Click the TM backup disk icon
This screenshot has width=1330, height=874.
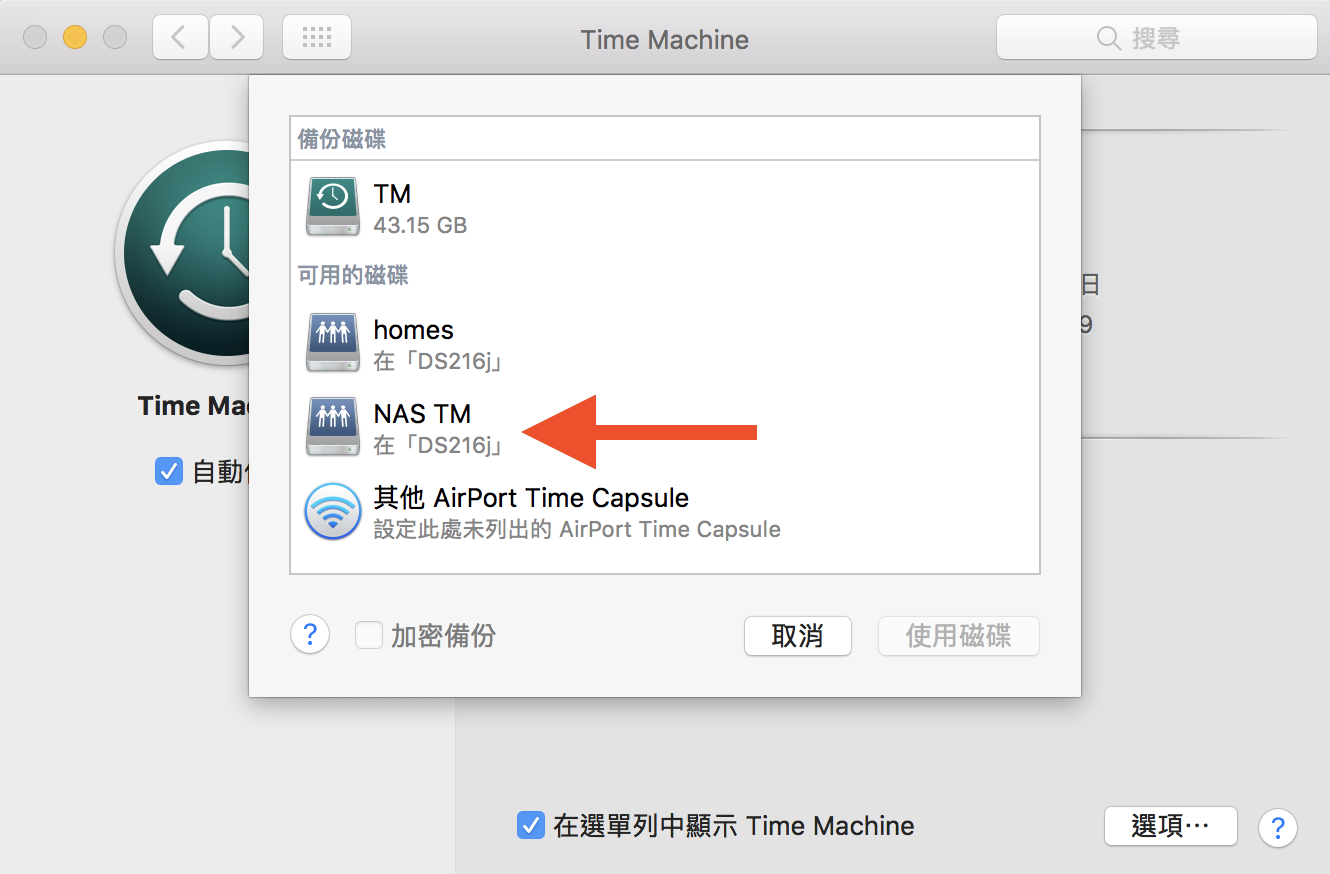[x=333, y=206]
